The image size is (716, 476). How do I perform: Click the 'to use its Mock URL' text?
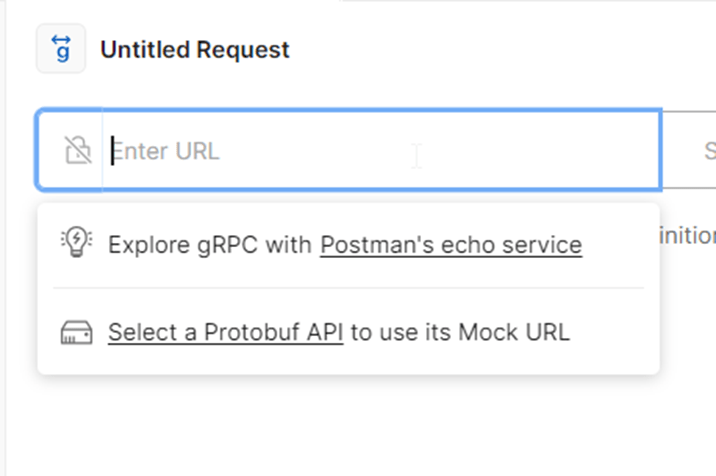460,332
